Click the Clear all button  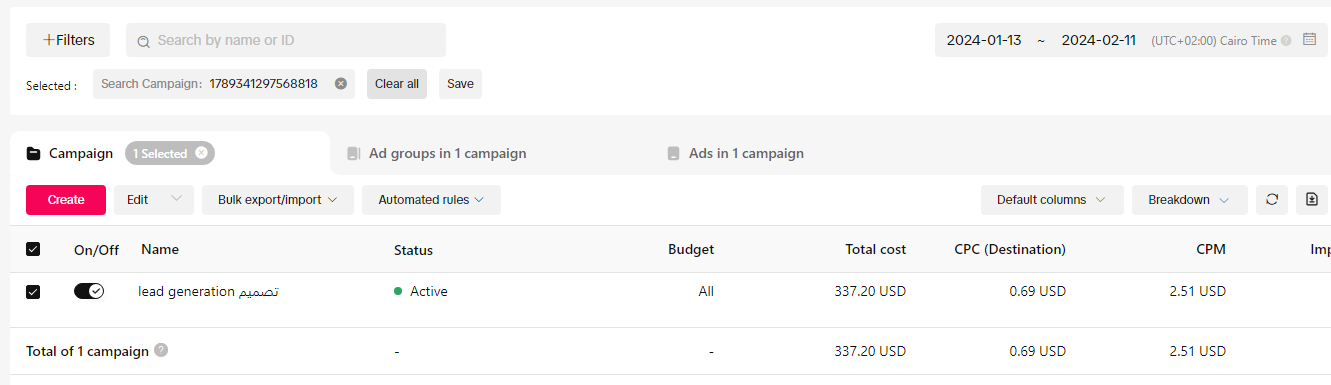[397, 84]
